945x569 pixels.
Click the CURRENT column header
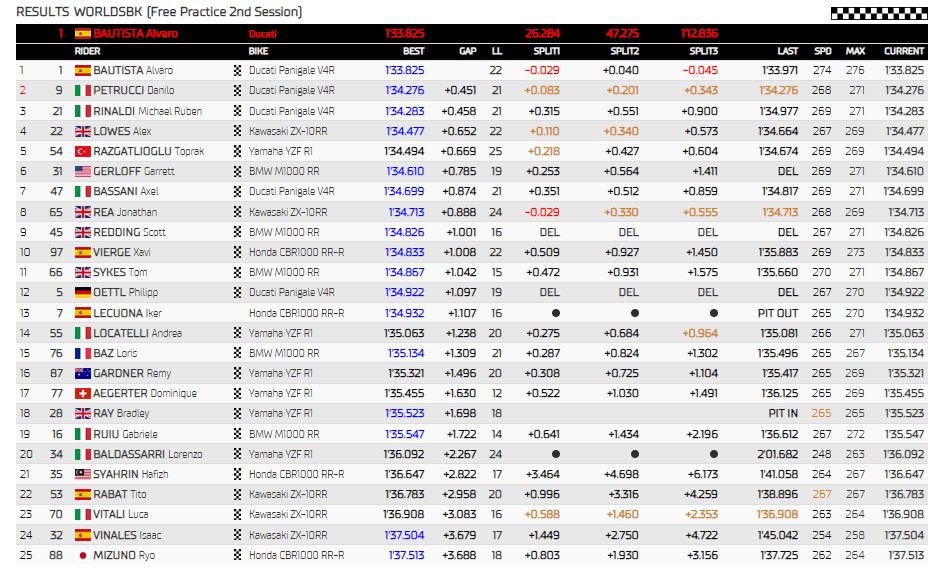pyautogui.click(x=904, y=51)
